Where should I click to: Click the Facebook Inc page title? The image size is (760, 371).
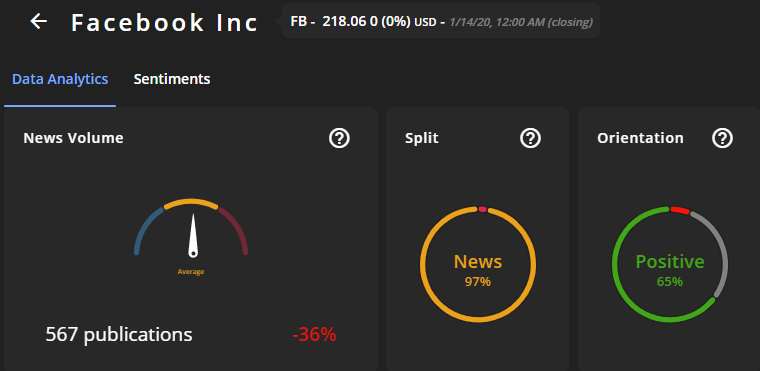pos(164,22)
